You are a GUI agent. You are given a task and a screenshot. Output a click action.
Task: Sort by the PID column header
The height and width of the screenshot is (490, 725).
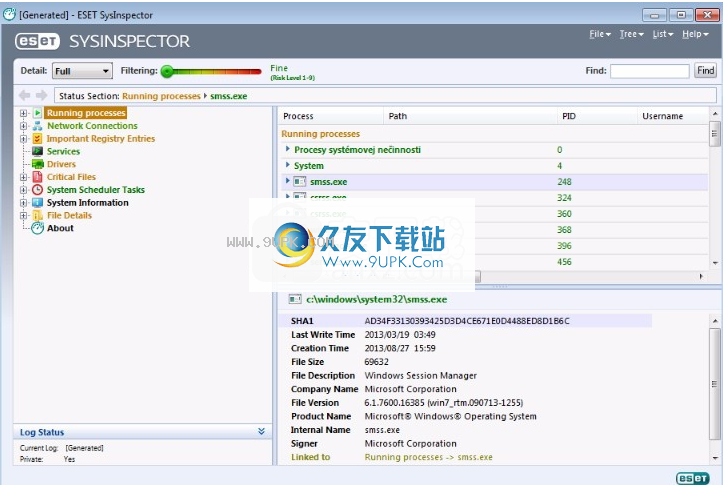(x=596, y=116)
